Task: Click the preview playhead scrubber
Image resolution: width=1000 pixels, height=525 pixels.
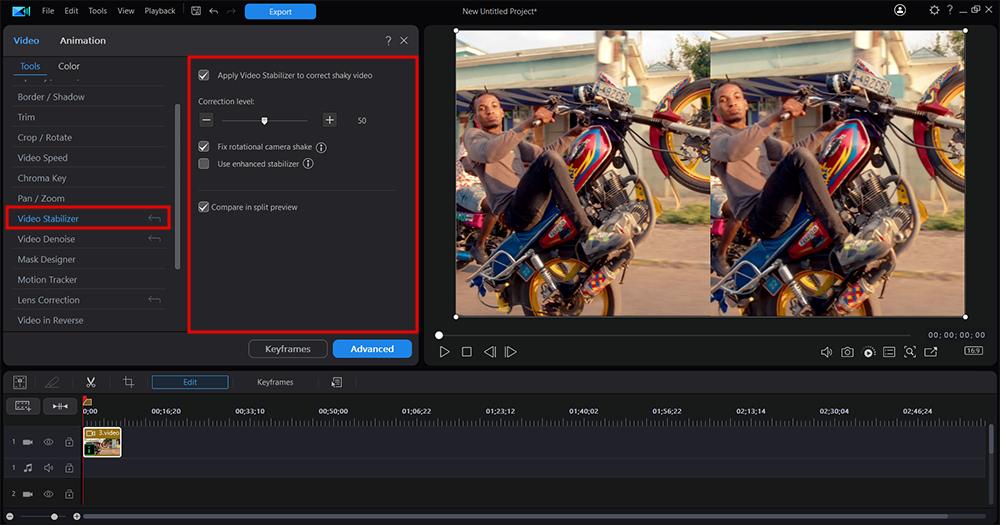Action: 439,335
